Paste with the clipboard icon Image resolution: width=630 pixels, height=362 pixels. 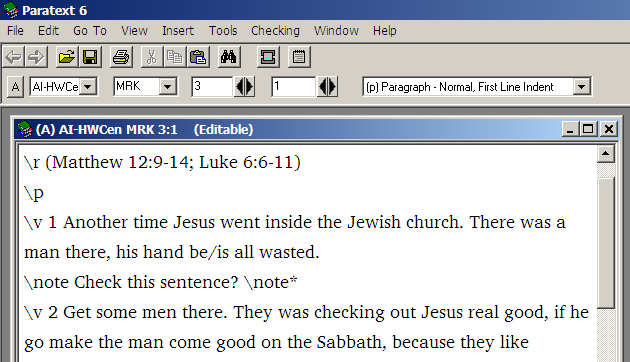(198, 57)
